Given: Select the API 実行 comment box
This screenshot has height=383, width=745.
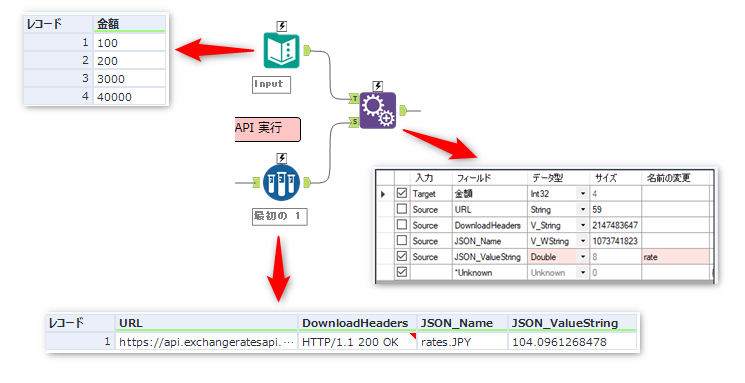Looking at the screenshot, I should (267, 129).
